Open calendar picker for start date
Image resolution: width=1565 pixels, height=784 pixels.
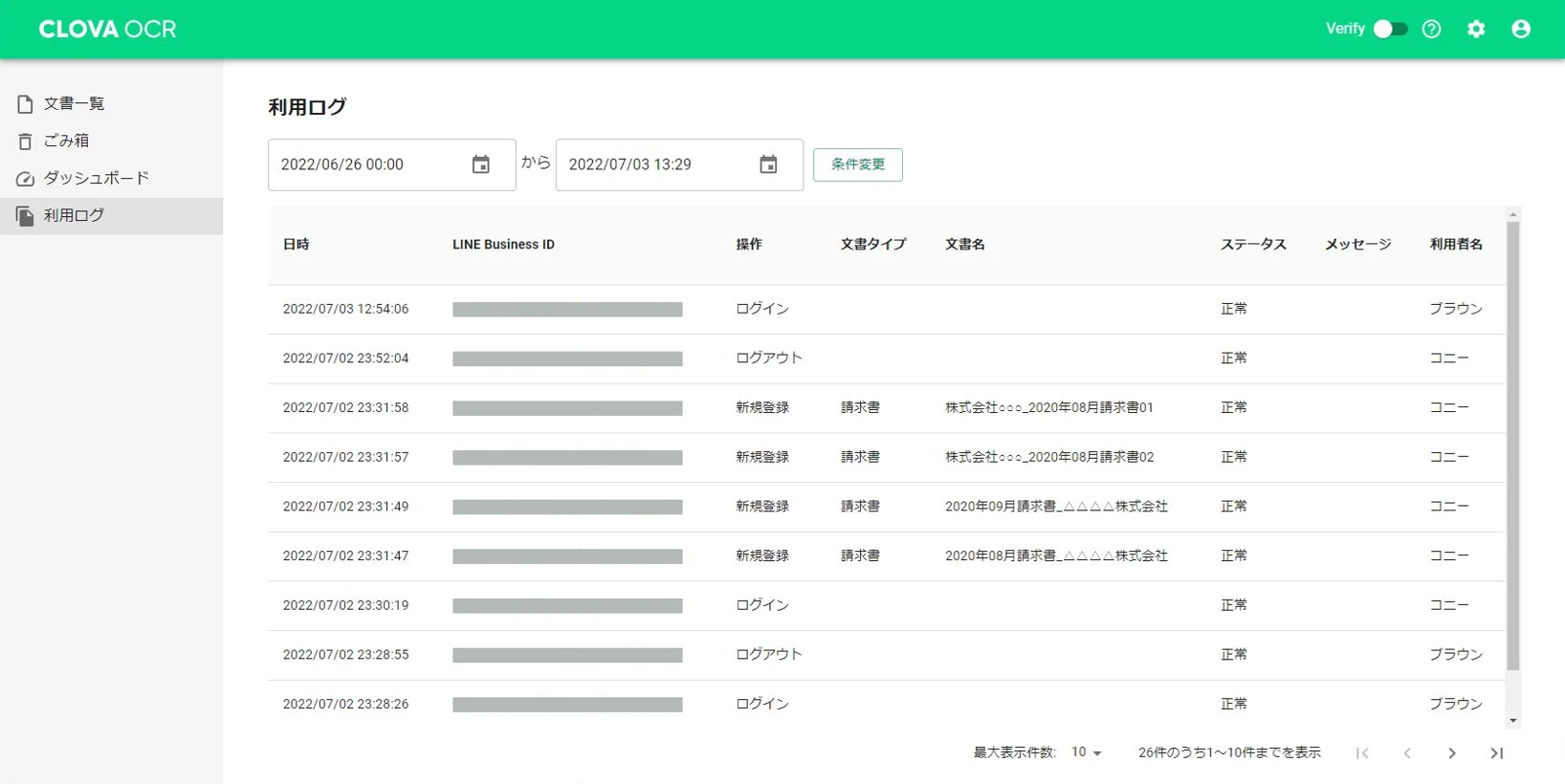[x=480, y=164]
